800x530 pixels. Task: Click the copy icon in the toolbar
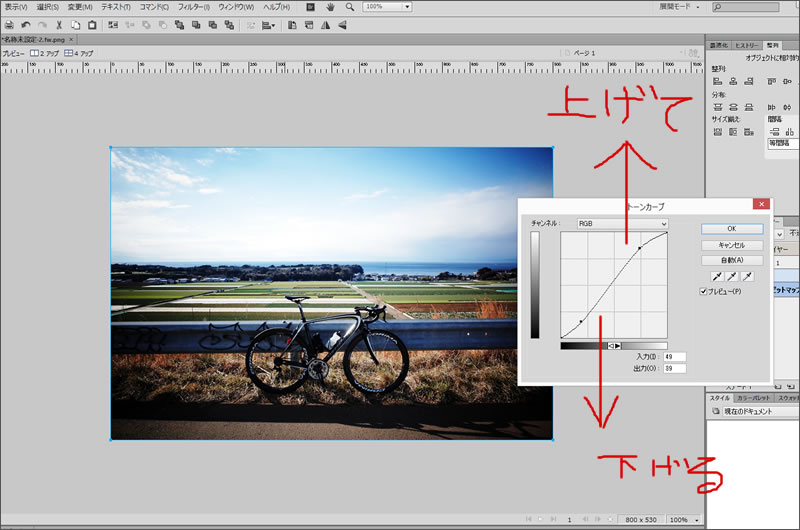pos(76,25)
